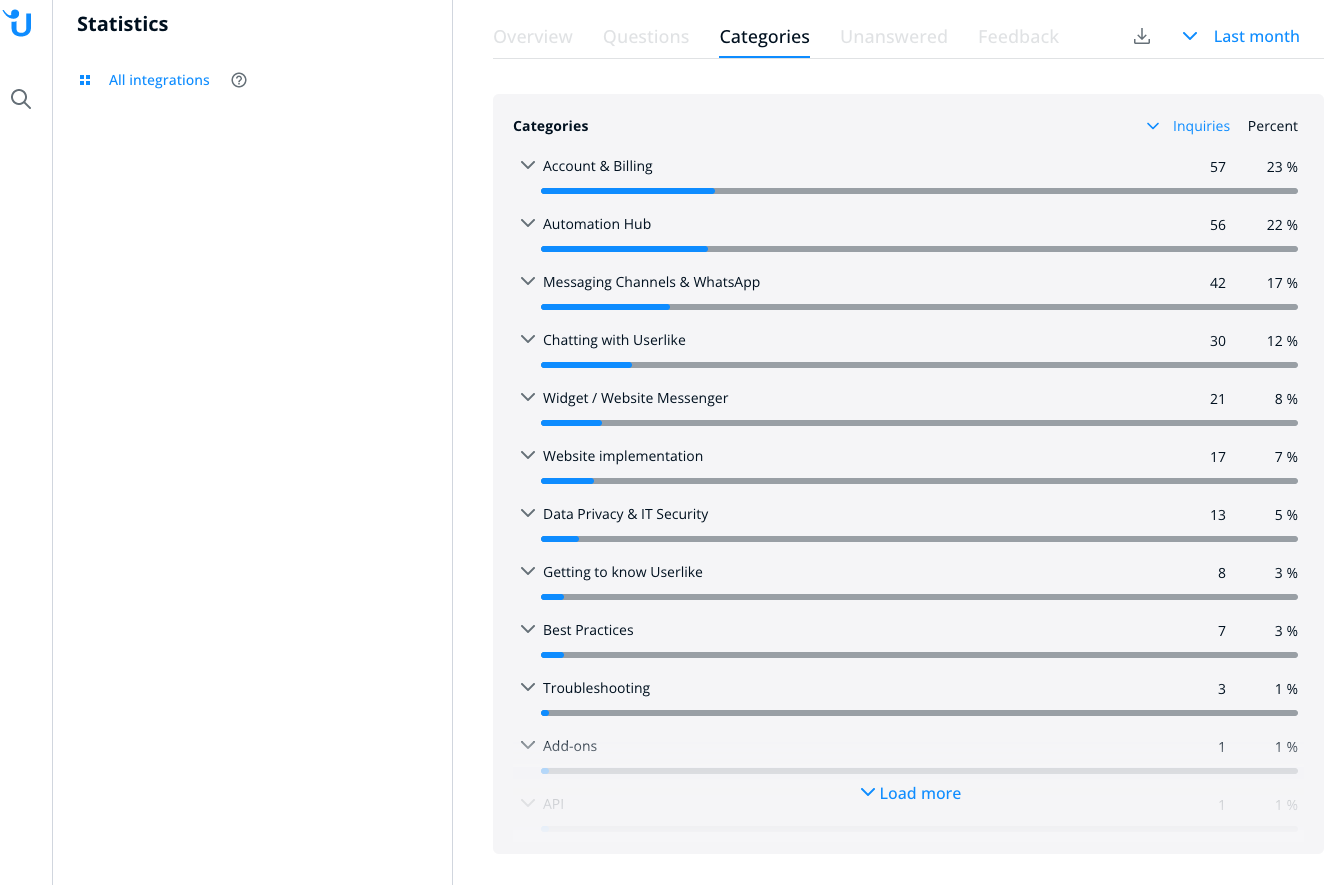Screen dimensions: 1343x885
Task: Select the Categories tab
Action: pos(765,37)
